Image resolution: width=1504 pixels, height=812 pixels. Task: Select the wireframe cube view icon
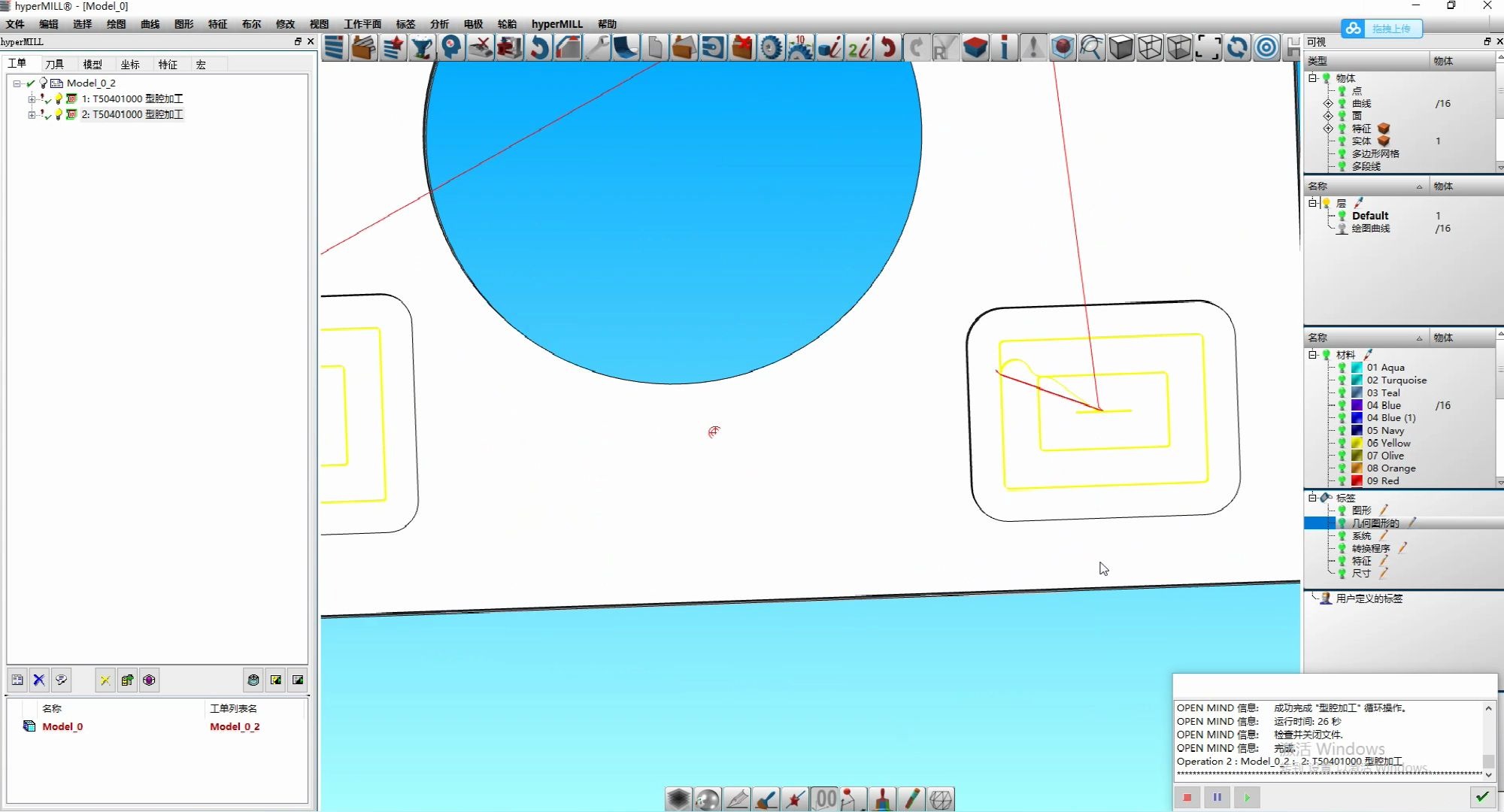[x=1150, y=48]
